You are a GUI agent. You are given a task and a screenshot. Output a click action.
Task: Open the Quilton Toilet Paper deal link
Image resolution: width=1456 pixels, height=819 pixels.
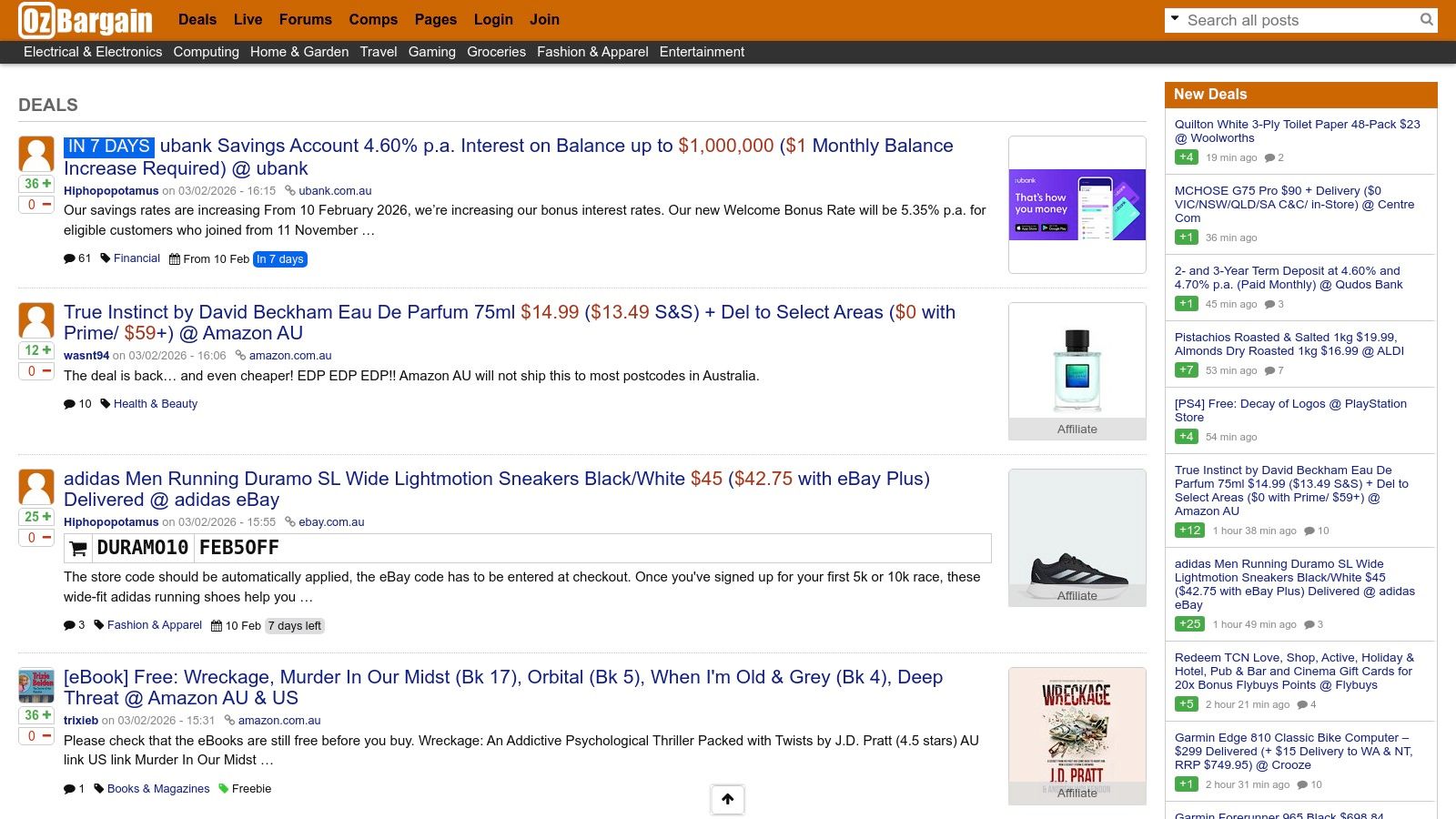click(1297, 131)
